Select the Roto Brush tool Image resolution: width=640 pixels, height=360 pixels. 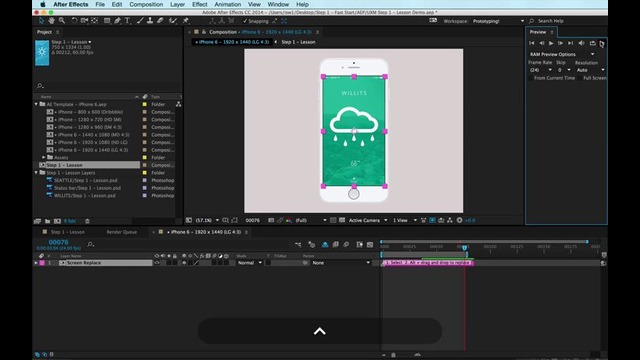pyautogui.click(x=173, y=21)
